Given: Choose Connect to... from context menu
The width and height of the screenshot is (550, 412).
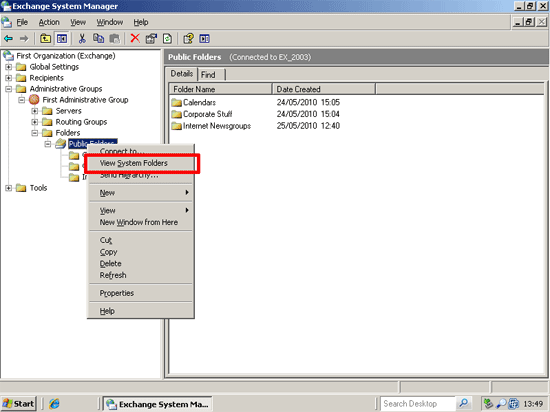Looking at the screenshot, I should pos(141,151).
